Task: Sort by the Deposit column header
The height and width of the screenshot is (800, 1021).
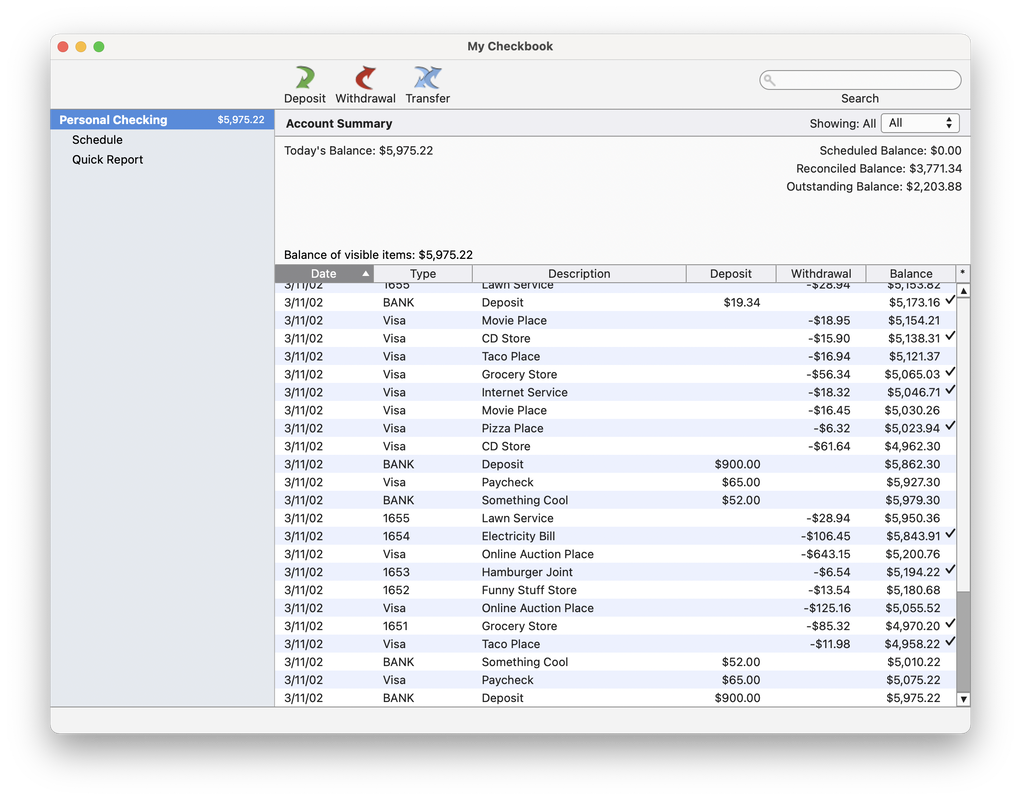Action: (731, 274)
